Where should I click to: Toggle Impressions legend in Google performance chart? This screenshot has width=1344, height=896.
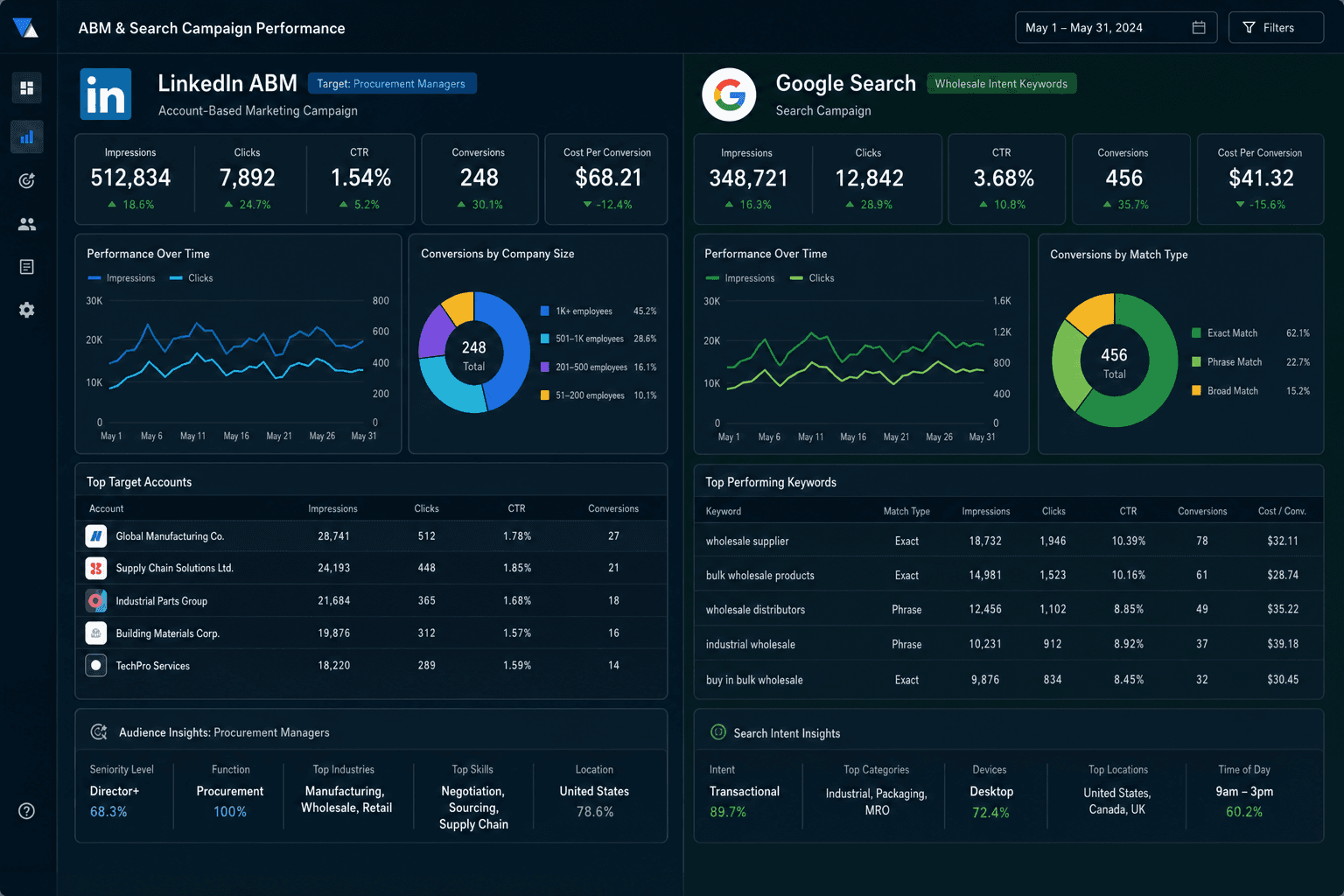pyautogui.click(x=740, y=278)
